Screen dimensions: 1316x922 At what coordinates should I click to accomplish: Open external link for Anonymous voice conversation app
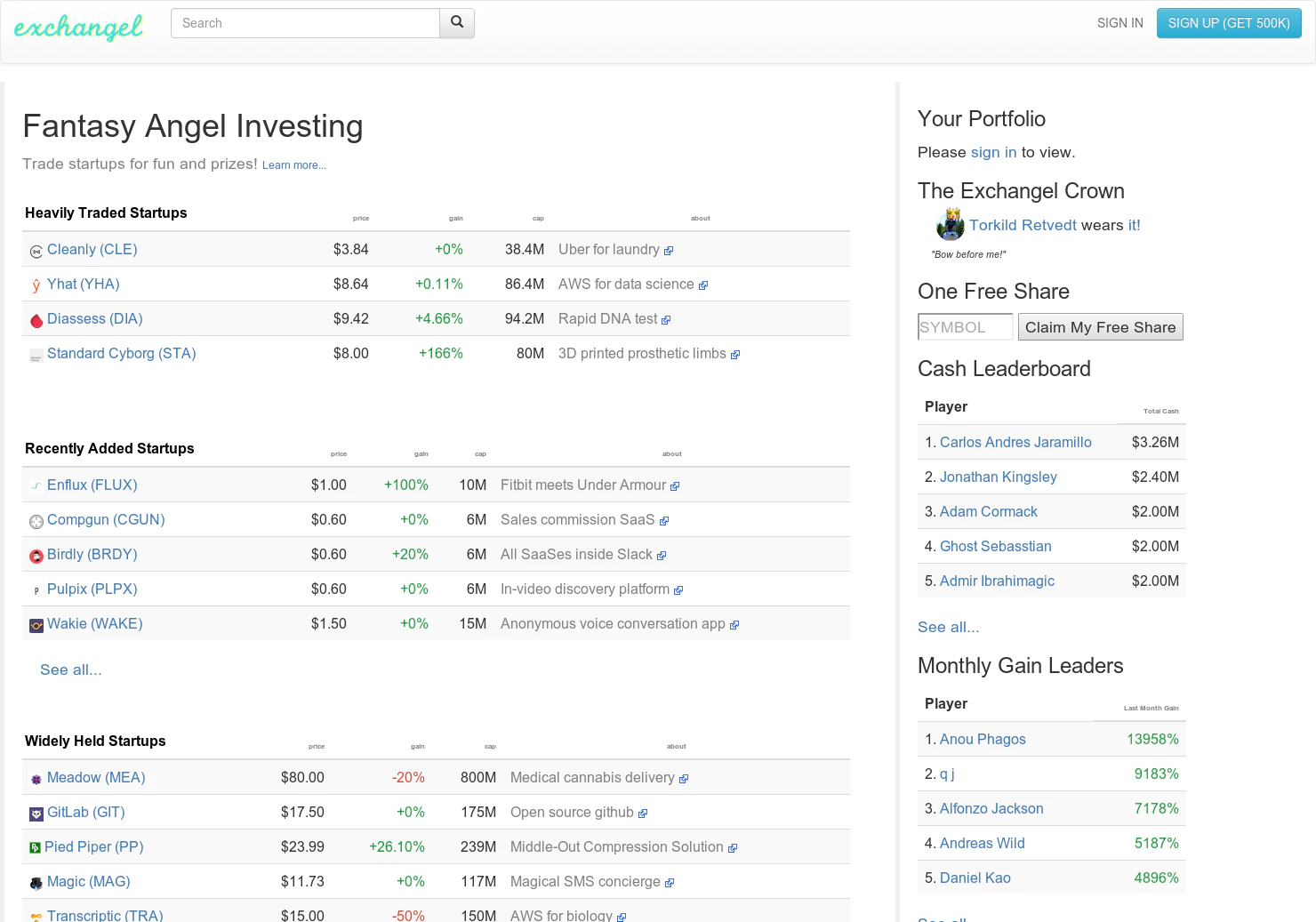point(734,626)
